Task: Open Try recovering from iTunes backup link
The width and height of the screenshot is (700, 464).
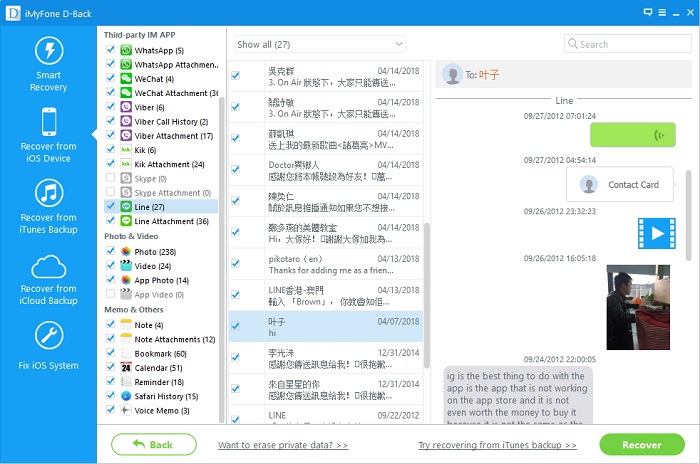Action: tap(497, 445)
